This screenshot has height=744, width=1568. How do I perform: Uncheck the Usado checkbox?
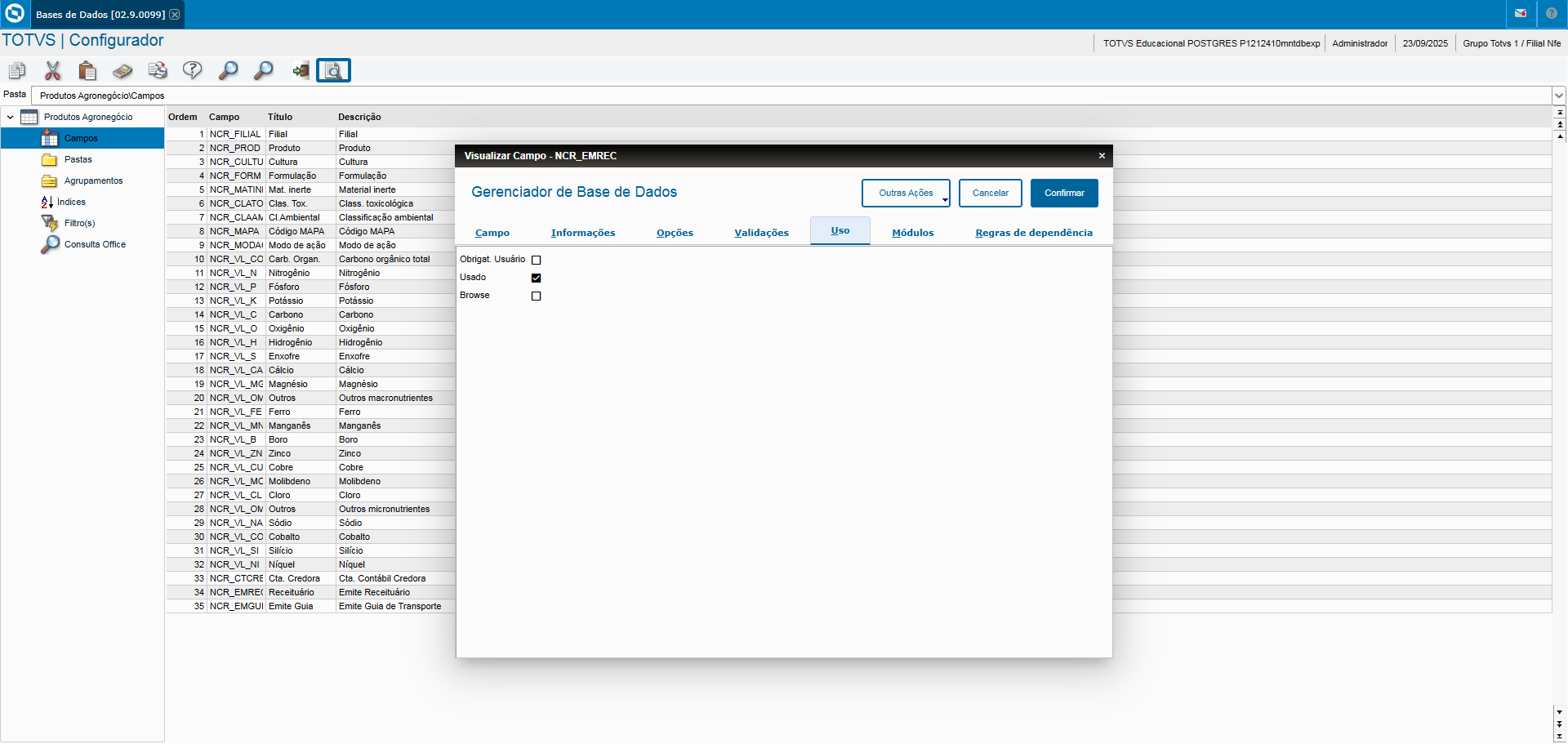(x=537, y=278)
